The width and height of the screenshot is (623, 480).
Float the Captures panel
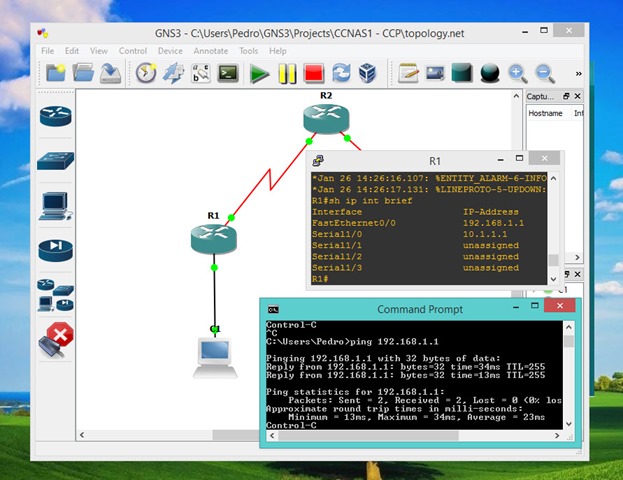tap(566, 96)
